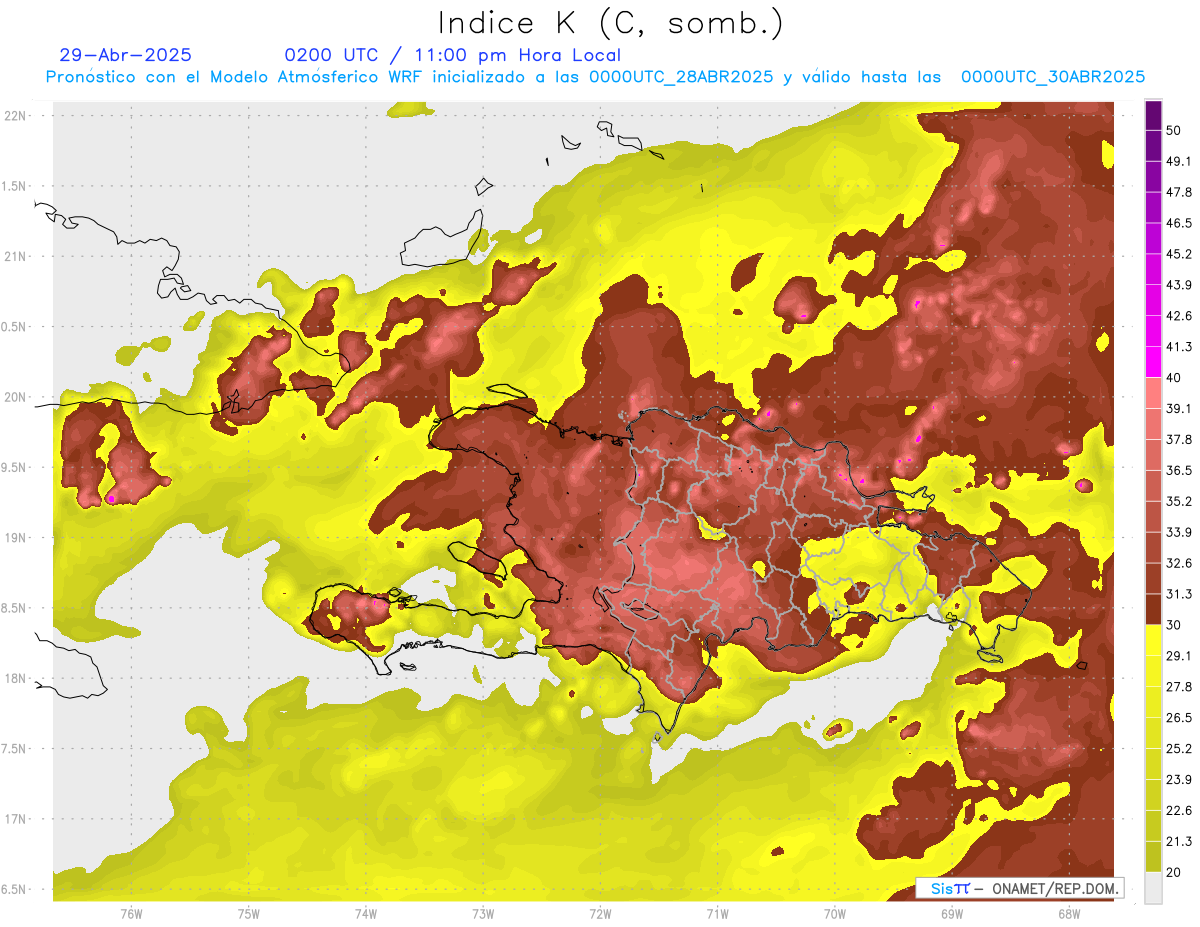The image size is (1200, 927).
Task: Click the latitude label "17N"
Action: (15, 819)
